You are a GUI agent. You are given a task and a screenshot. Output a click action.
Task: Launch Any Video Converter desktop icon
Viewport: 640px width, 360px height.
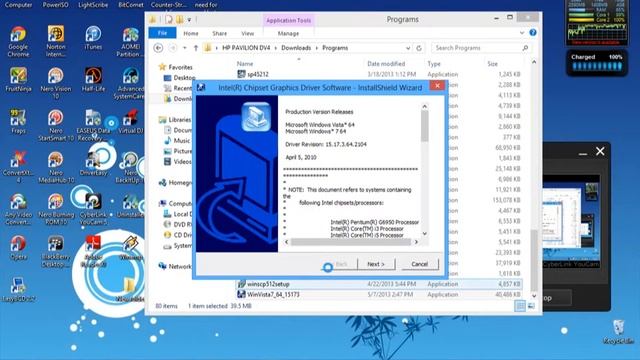(18, 209)
